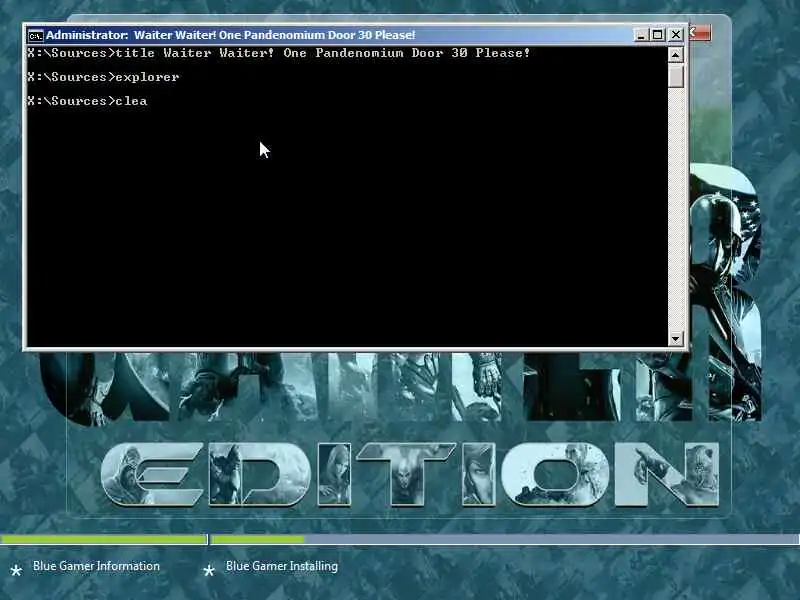Image resolution: width=800 pixels, height=600 pixels.
Task: Maximize the Administrator command prompt window
Action: [x=658, y=35]
